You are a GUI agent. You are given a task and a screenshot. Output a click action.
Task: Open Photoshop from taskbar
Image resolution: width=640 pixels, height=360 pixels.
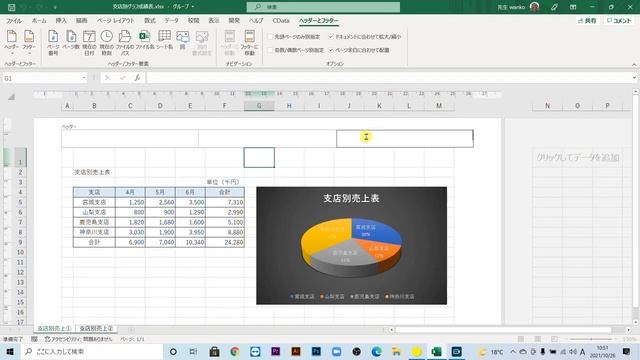click(316, 351)
